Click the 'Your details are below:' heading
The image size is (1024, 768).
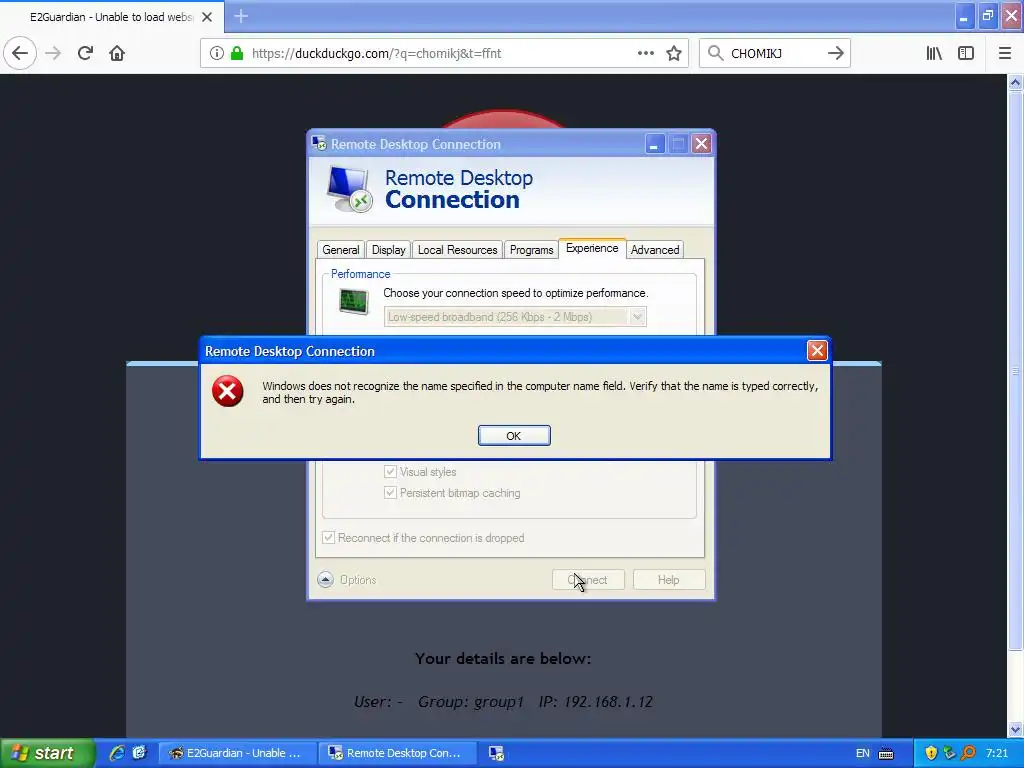coord(503,658)
